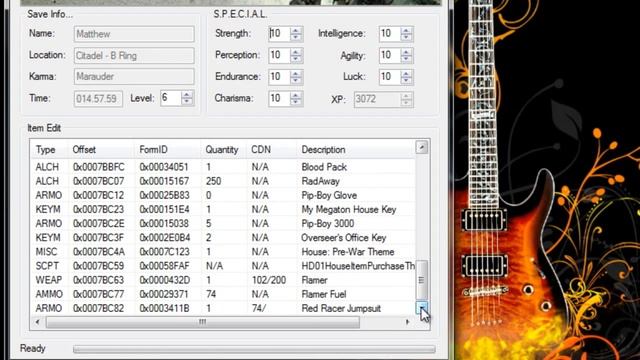Image resolution: width=640 pixels, height=360 pixels.
Task: Click the disabled XP field 3072
Action: pos(383,99)
